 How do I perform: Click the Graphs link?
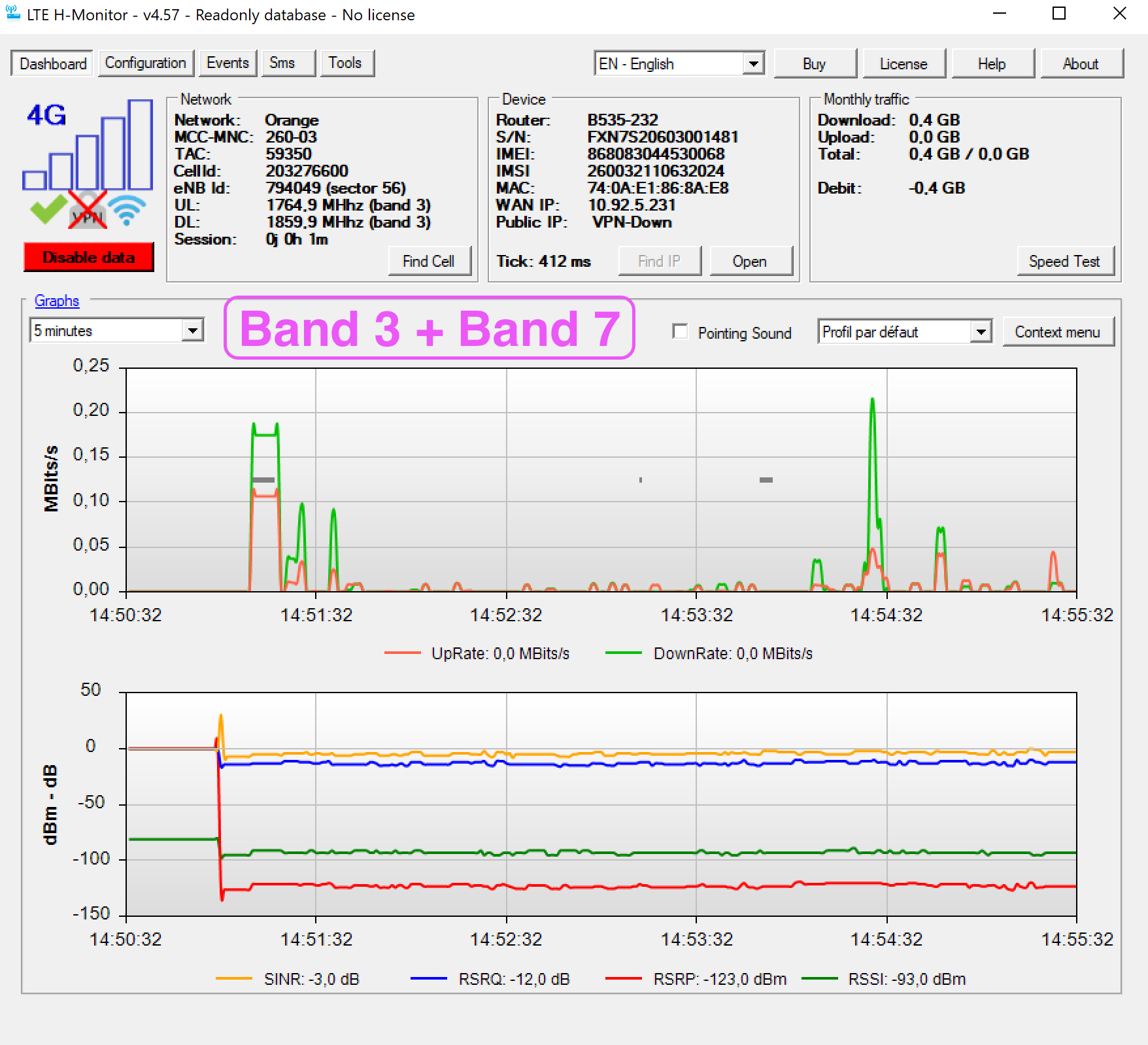[x=57, y=300]
